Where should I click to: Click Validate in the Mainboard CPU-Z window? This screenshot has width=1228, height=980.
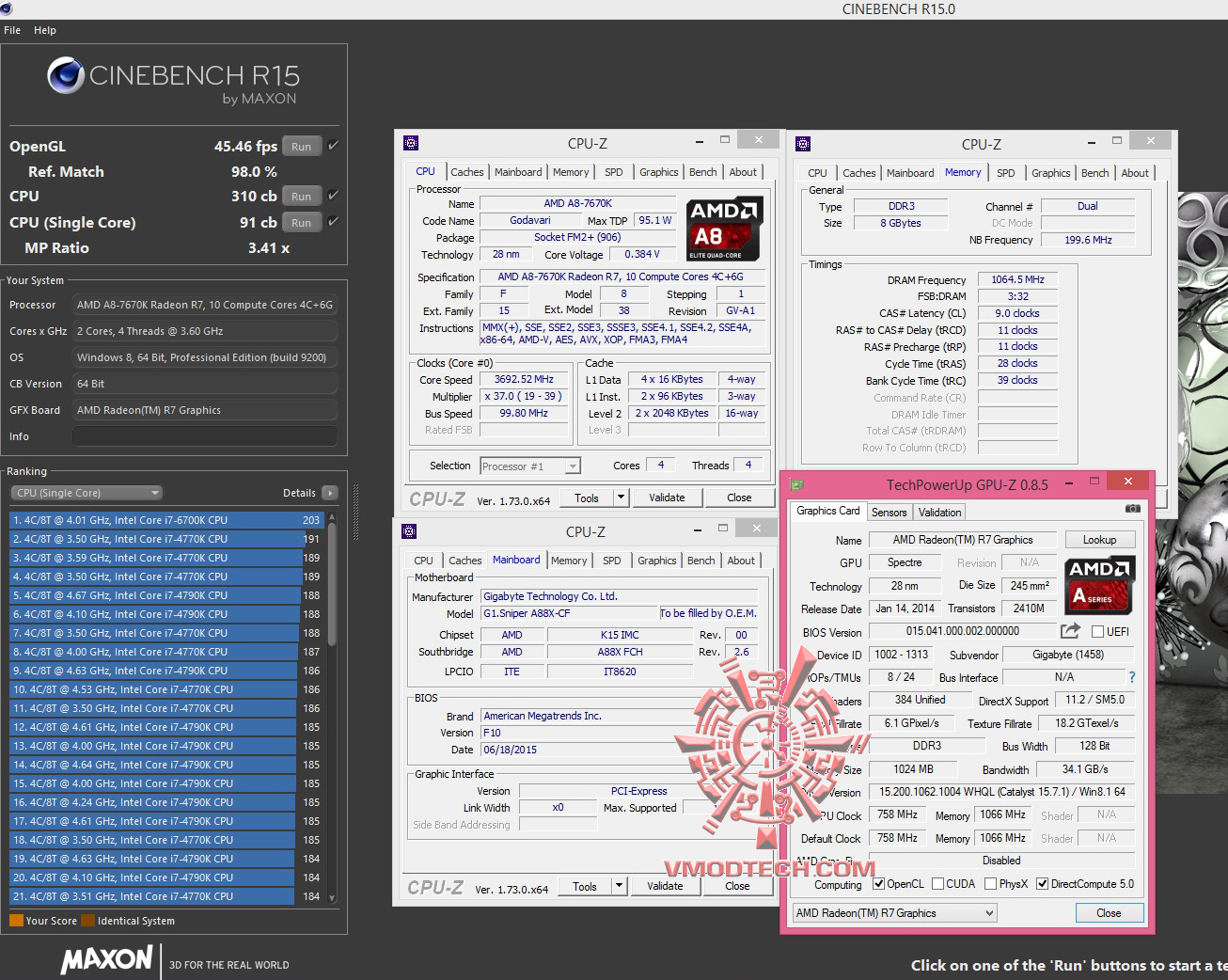665,886
